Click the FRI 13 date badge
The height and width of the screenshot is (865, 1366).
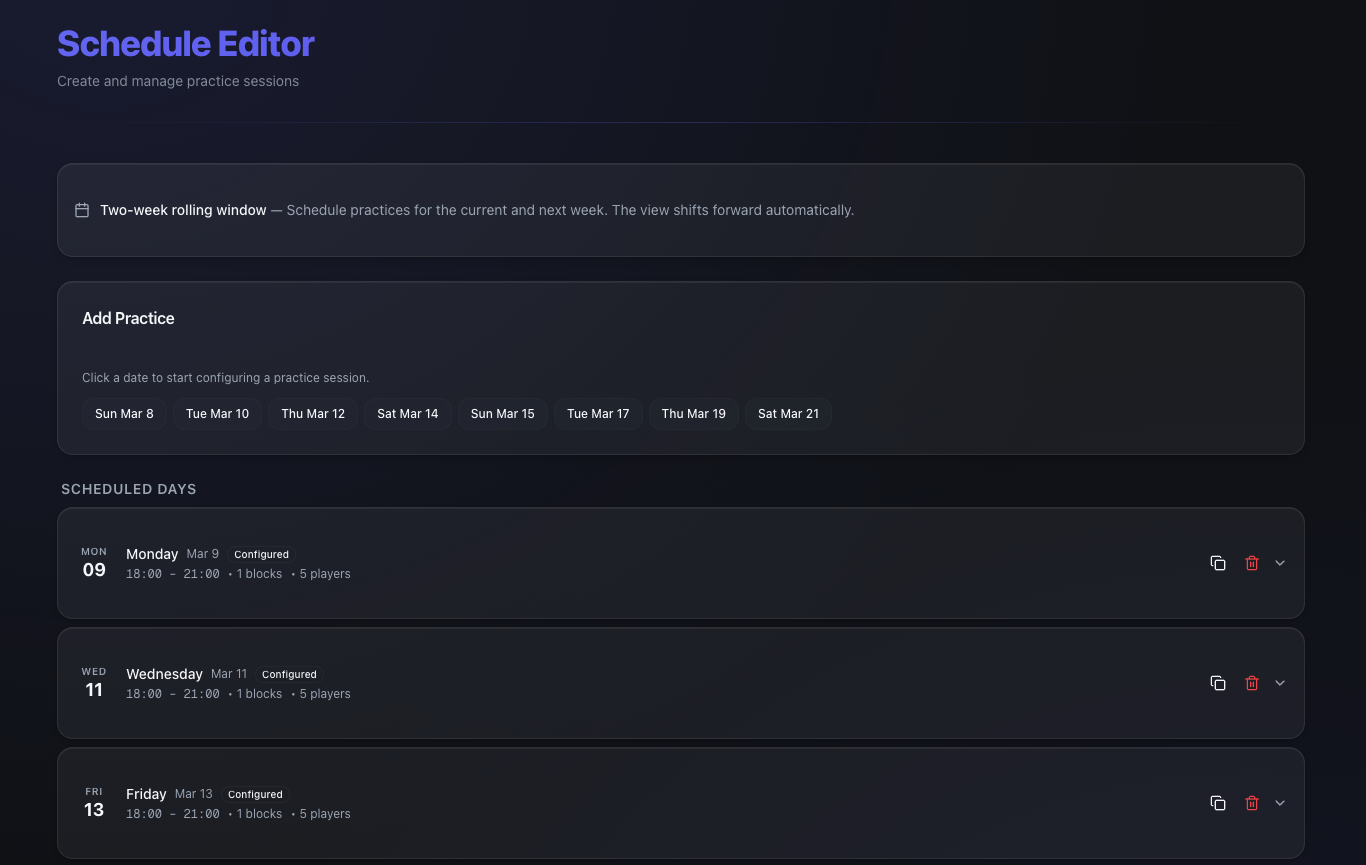point(93,803)
